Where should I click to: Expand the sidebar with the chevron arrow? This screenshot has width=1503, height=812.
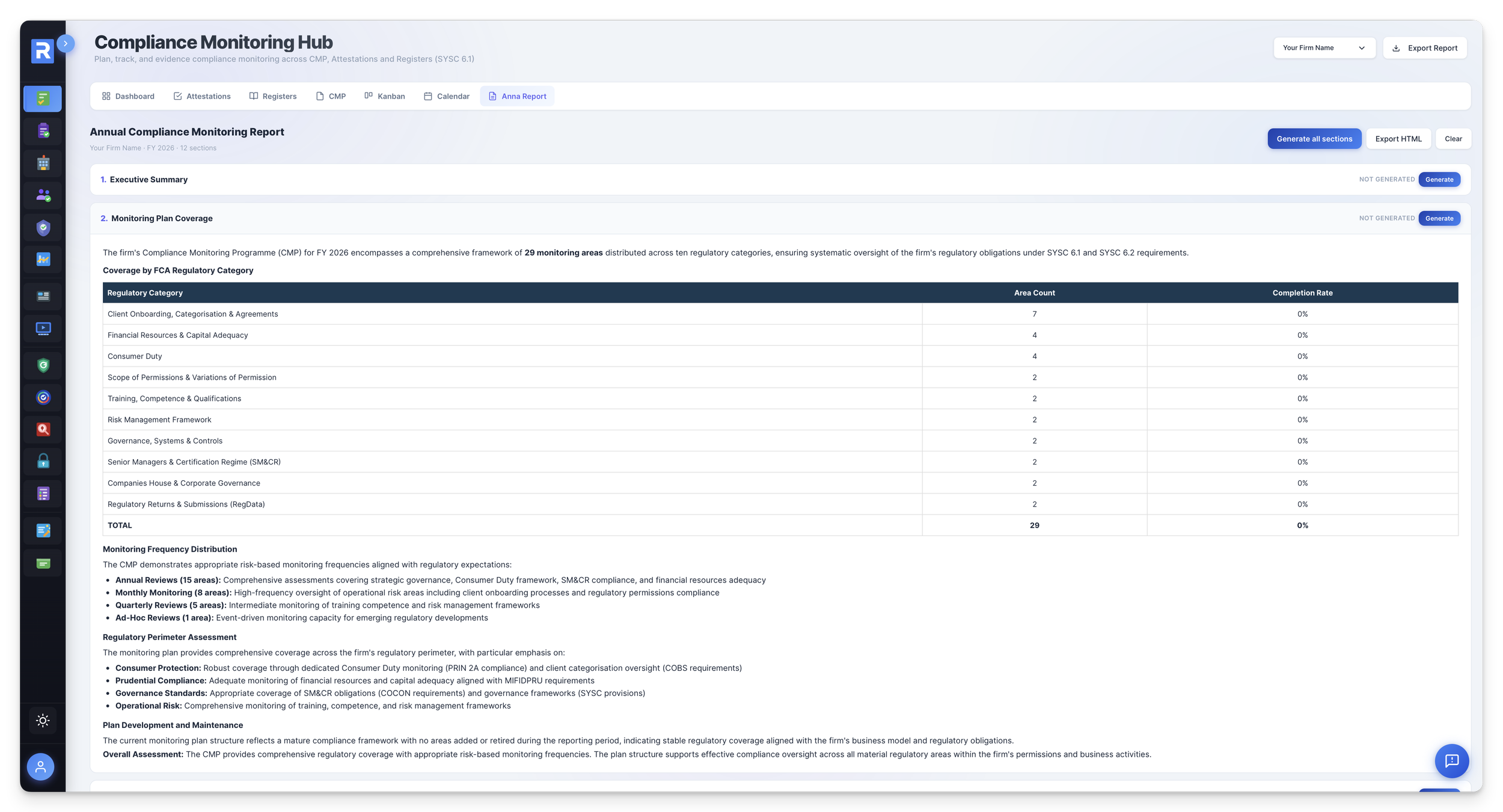coord(66,43)
